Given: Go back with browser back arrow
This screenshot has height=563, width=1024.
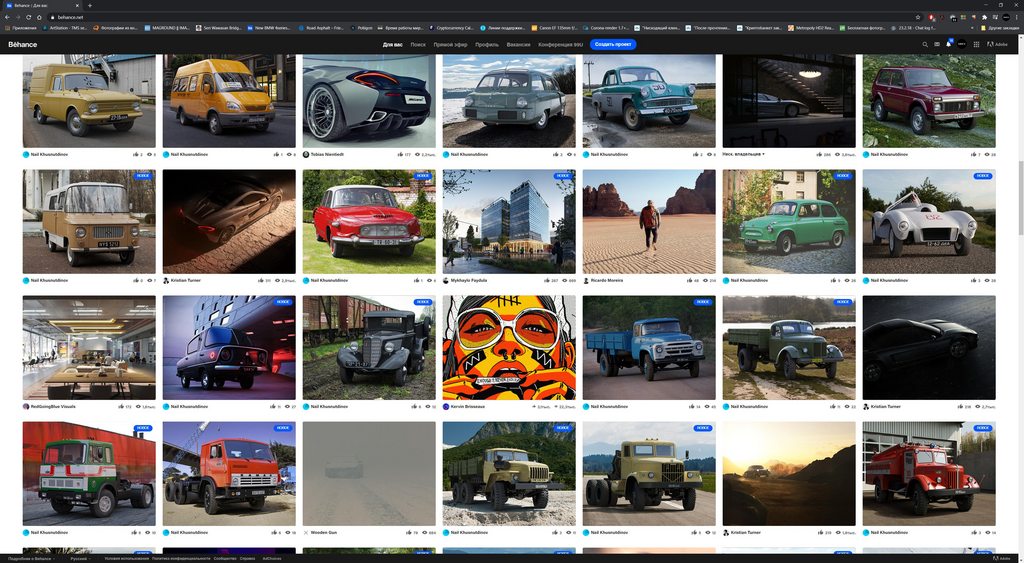Looking at the screenshot, I should (x=7, y=17).
